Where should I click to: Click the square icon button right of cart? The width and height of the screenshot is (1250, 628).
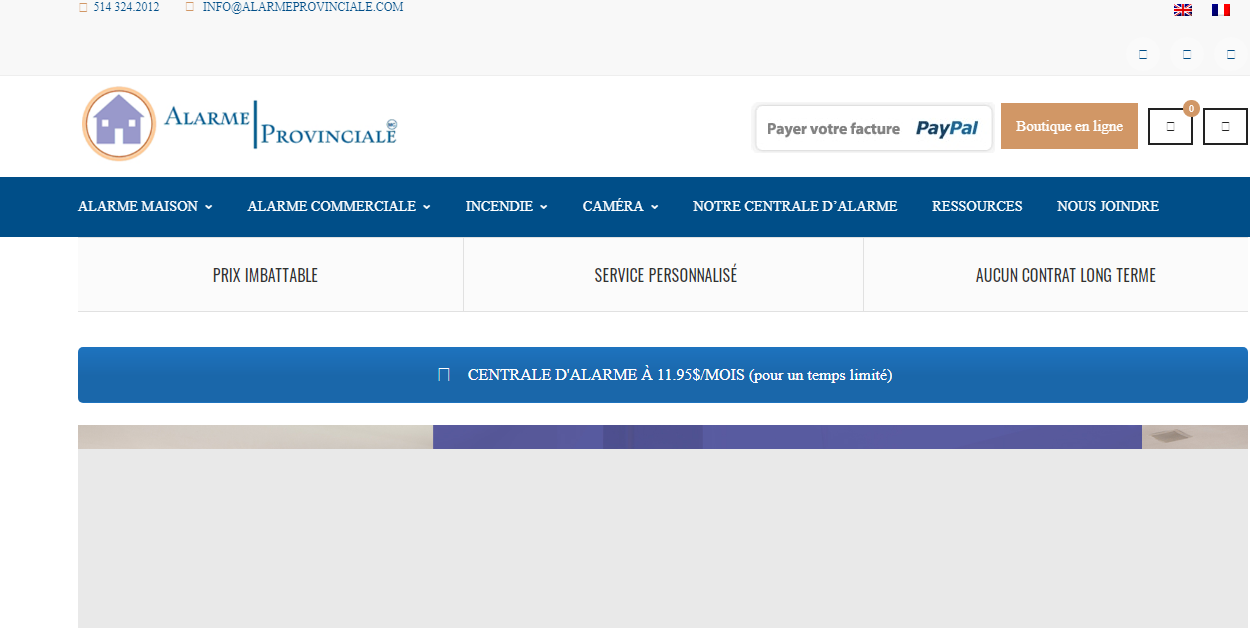point(1225,127)
